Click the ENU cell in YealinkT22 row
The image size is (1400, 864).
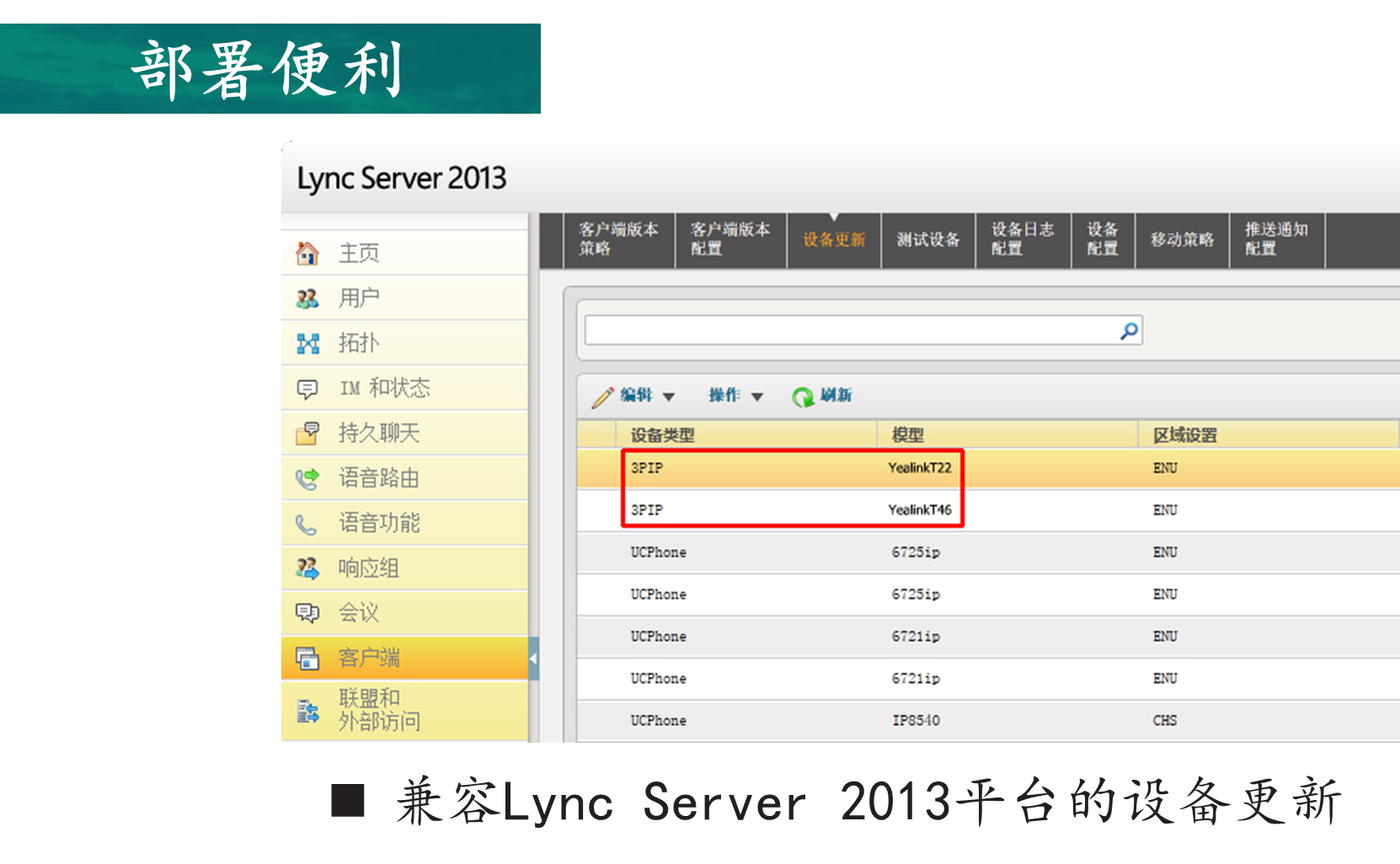point(1165,468)
